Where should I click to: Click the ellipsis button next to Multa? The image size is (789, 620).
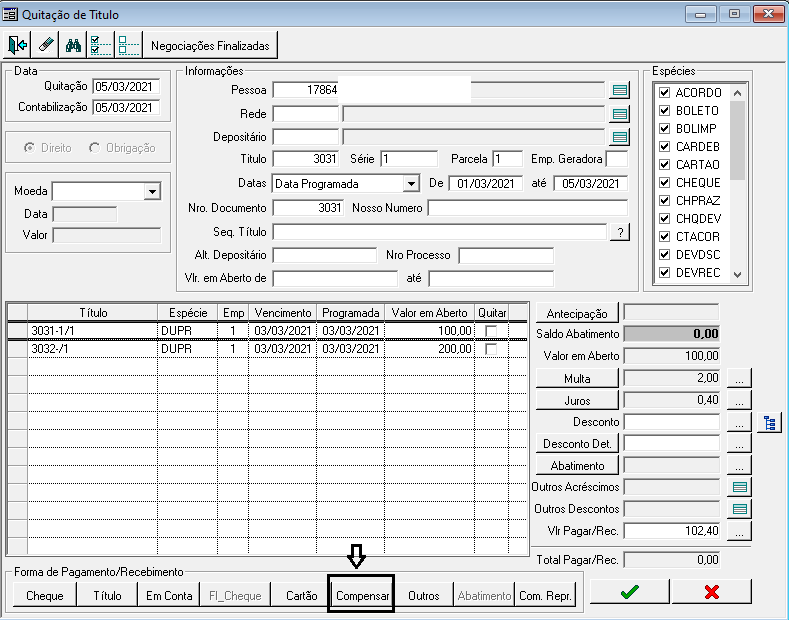coord(739,378)
